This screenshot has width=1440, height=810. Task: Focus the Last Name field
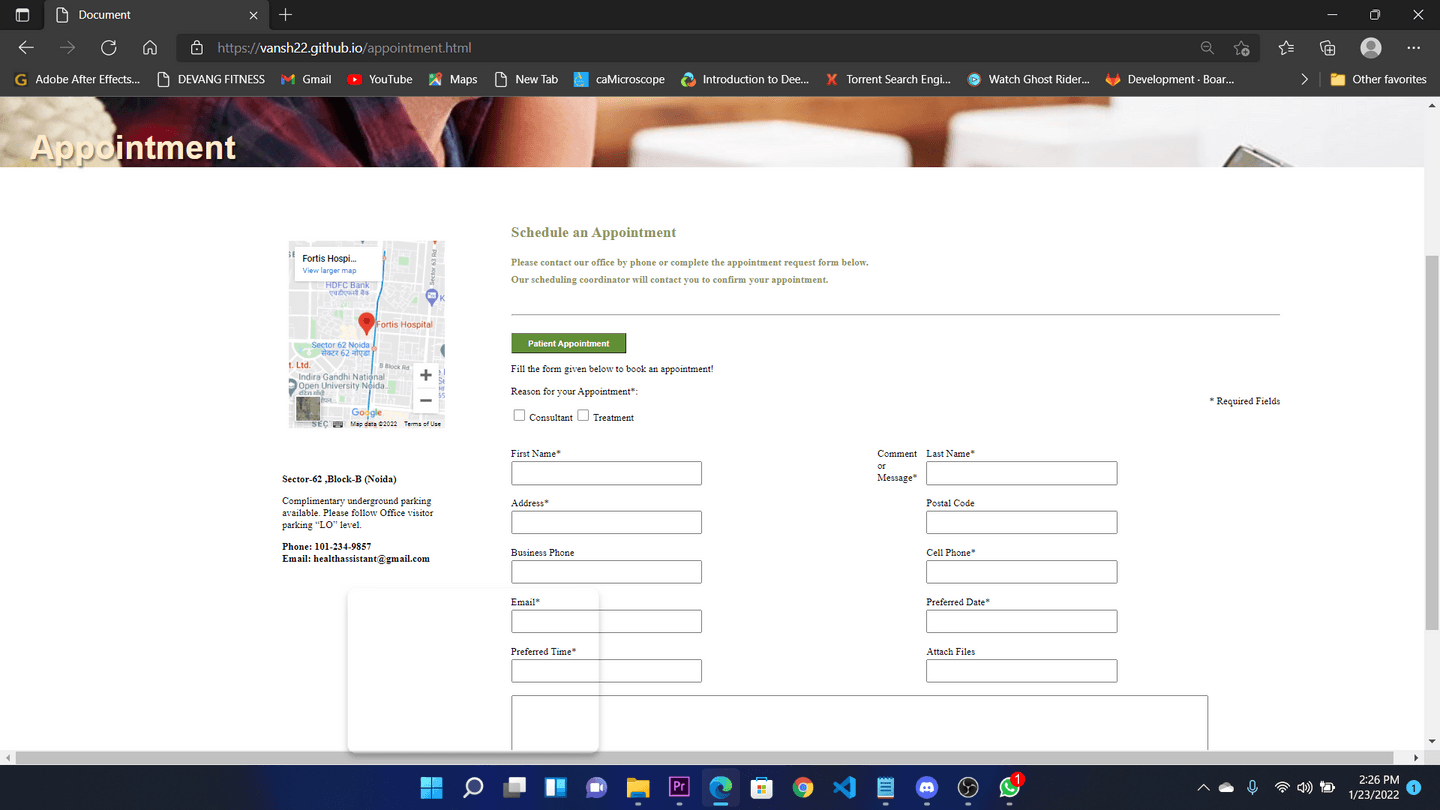click(1021, 473)
